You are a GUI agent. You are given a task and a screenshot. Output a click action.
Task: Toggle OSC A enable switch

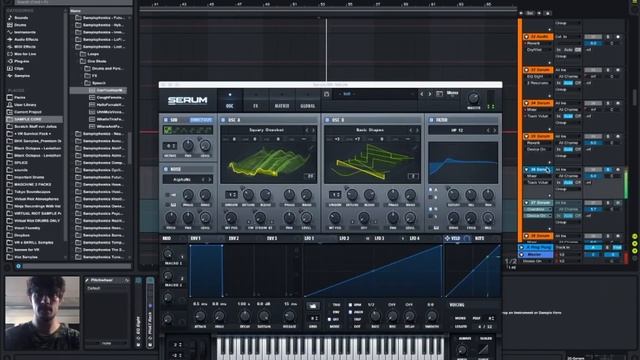point(223,120)
